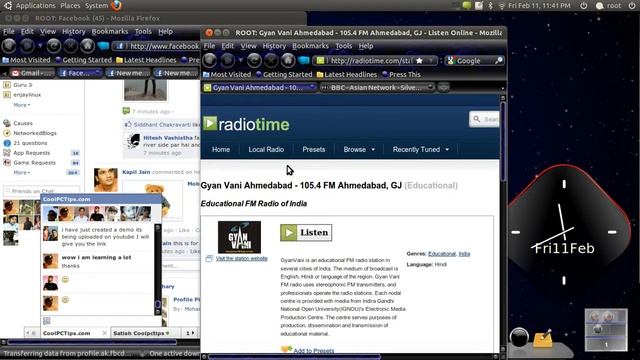Screen dimensions: 640x360
Task: Close CoolPCTips.com chat tab
Action: (x=104, y=333)
